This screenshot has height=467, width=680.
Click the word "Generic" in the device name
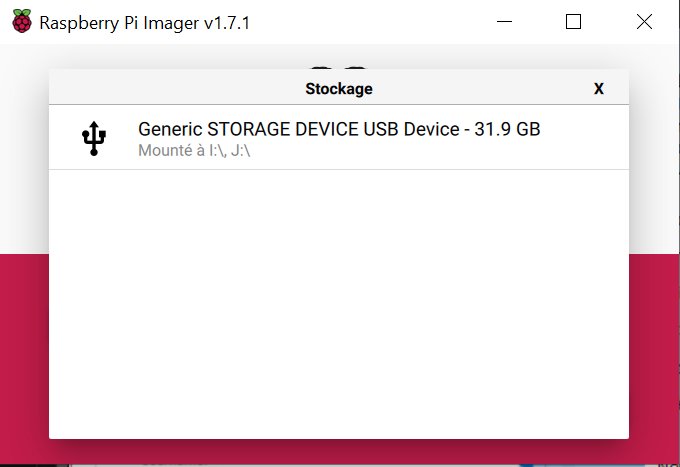pos(170,129)
